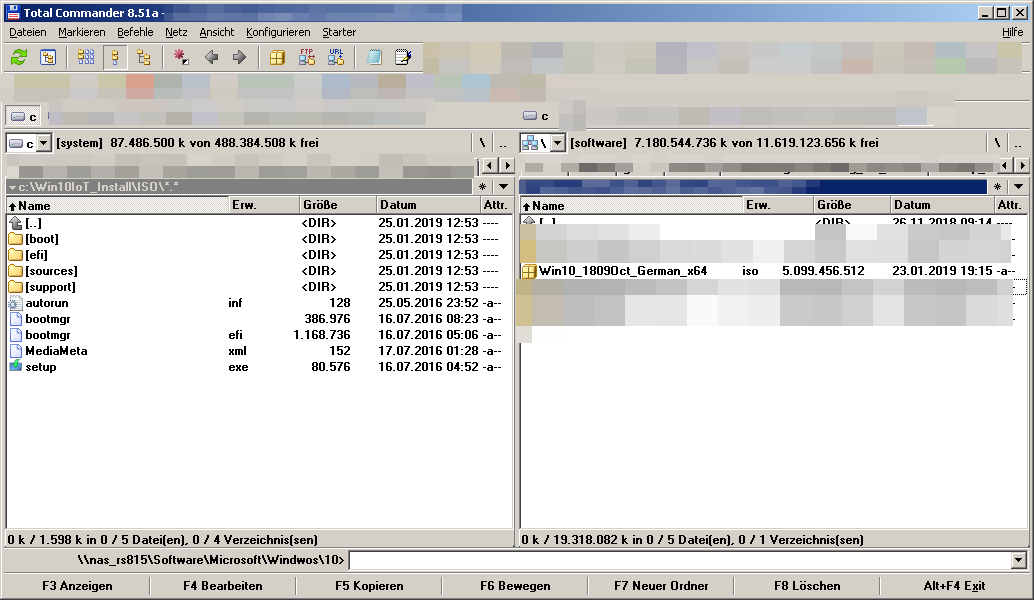Open the Befehle menu

[135, 32]
